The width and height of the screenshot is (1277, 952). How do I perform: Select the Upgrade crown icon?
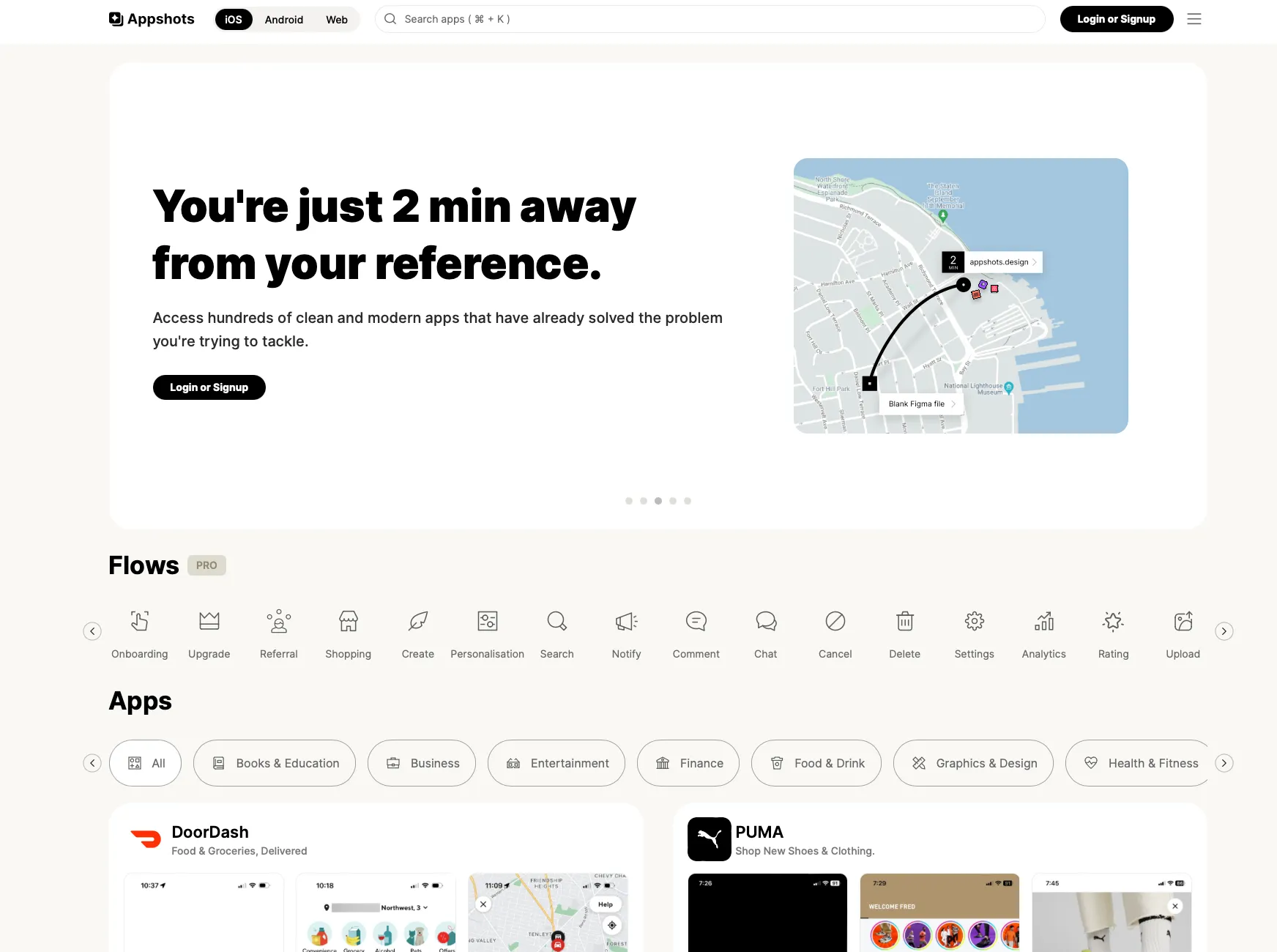209,621
